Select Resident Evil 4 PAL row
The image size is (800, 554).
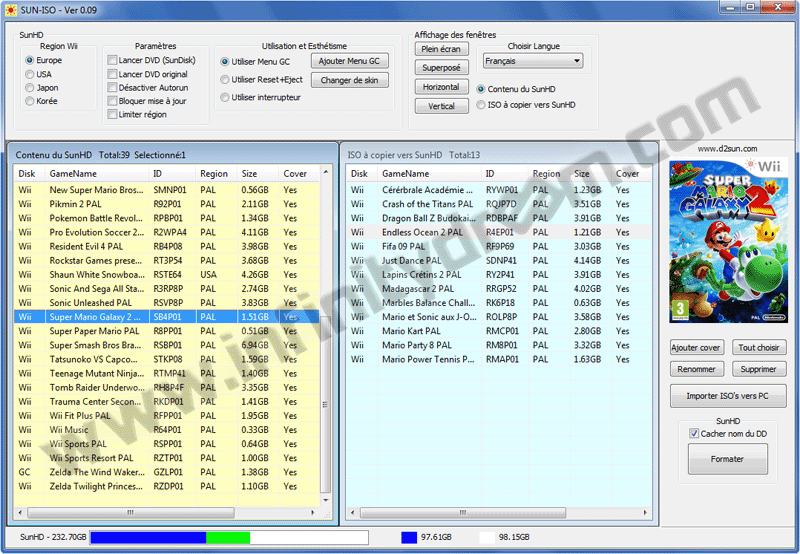tap(167, 246)
